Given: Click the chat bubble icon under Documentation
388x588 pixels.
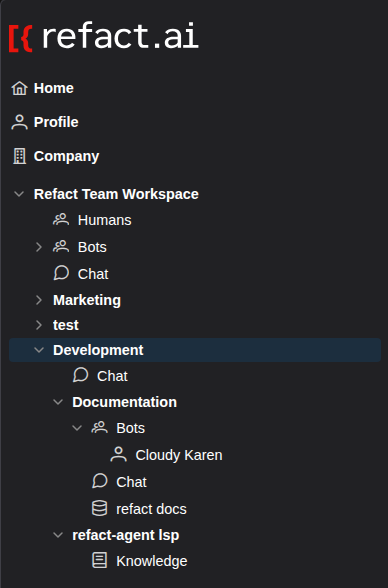Looking at the screenshot, I should (x=100, y=481).
